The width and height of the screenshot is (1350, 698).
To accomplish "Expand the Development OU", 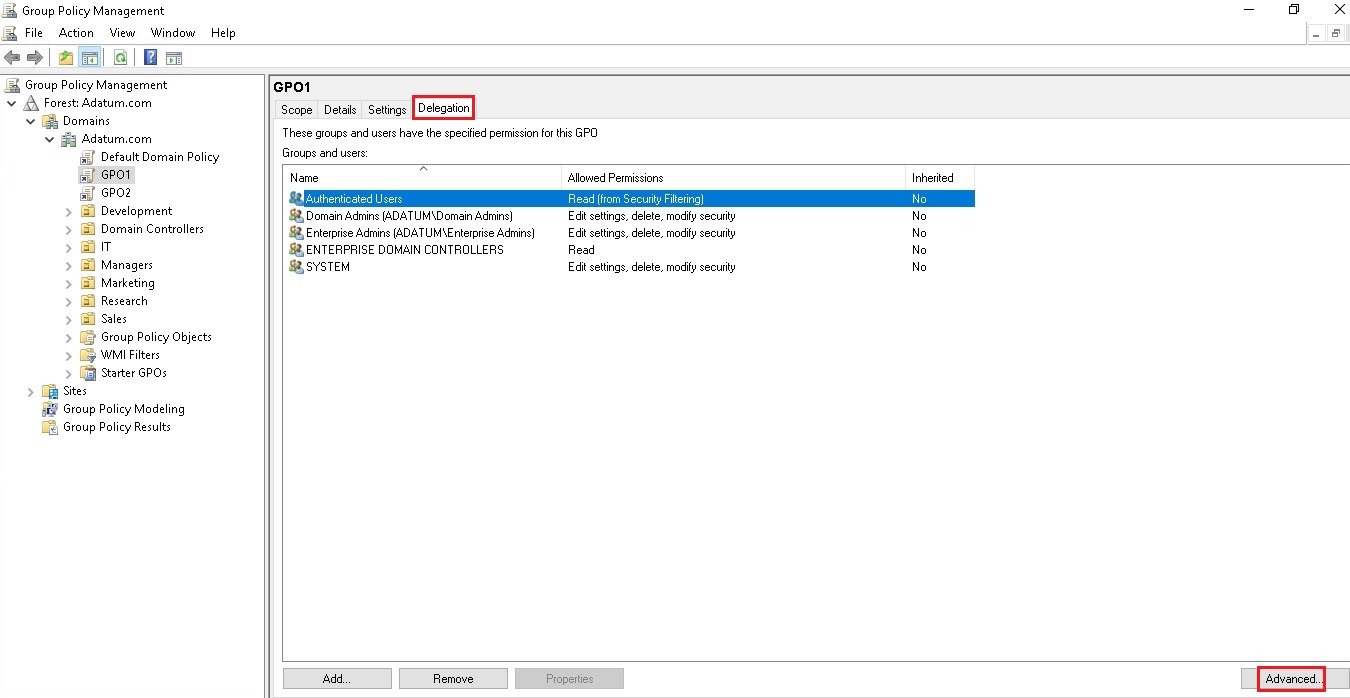I will click(x=69, y=211).
